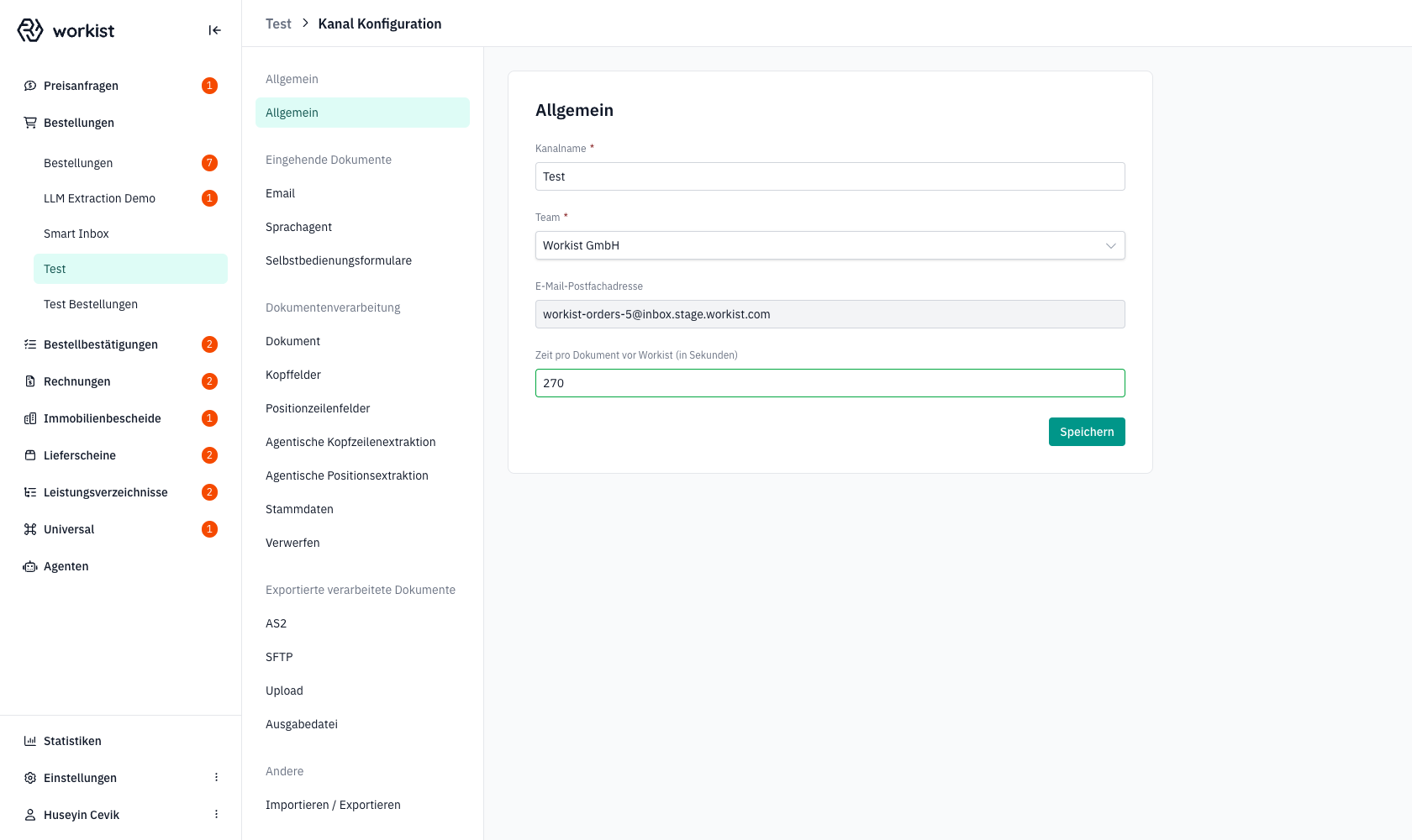The image size is (1412, 840).
Task: Open the Team dropdown chevron
Action: (1110, 245)
